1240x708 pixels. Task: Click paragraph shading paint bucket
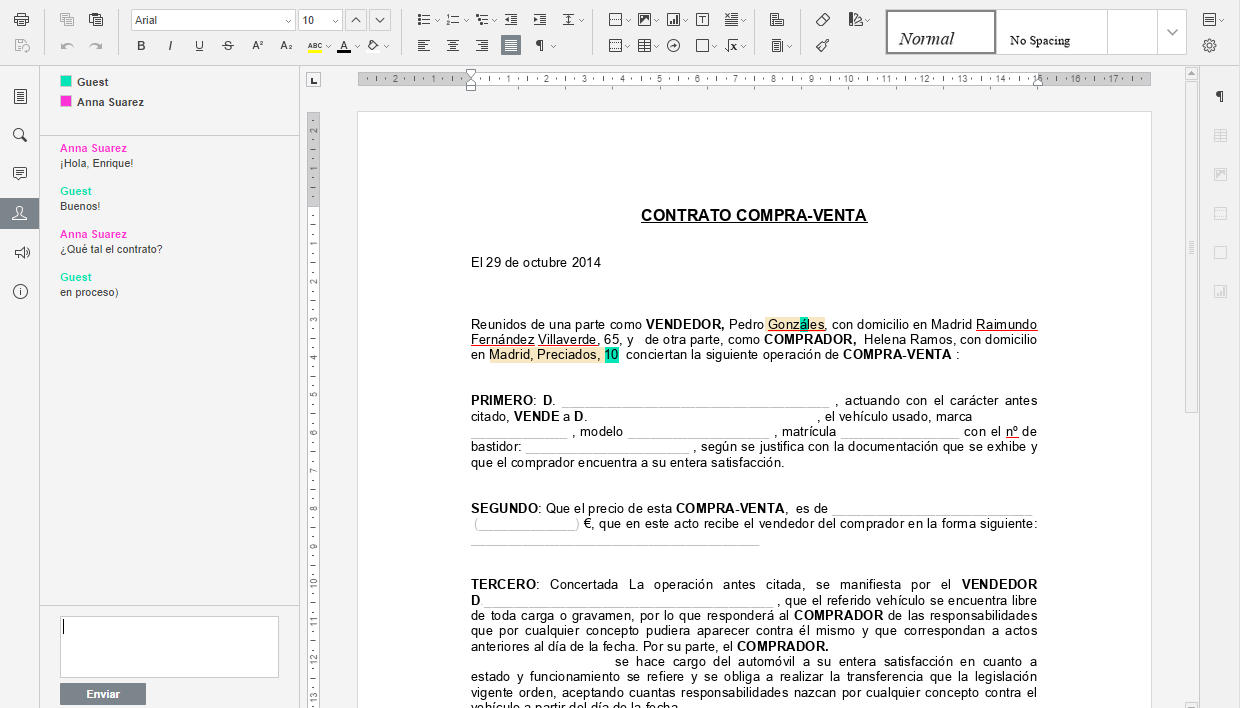[373, 46]
